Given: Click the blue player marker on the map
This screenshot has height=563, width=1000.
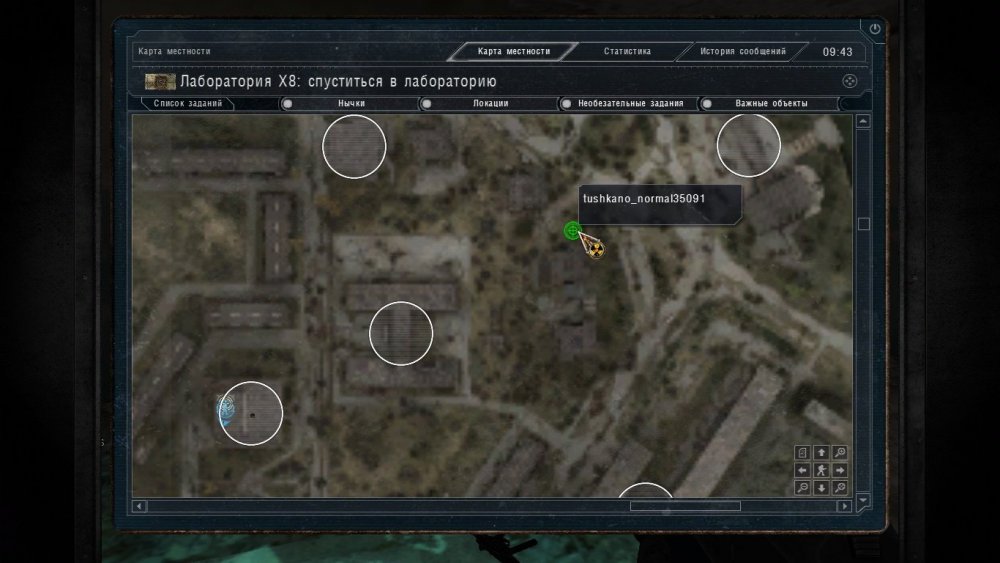Looking at the screenshot, I should (x=225, y=410).
